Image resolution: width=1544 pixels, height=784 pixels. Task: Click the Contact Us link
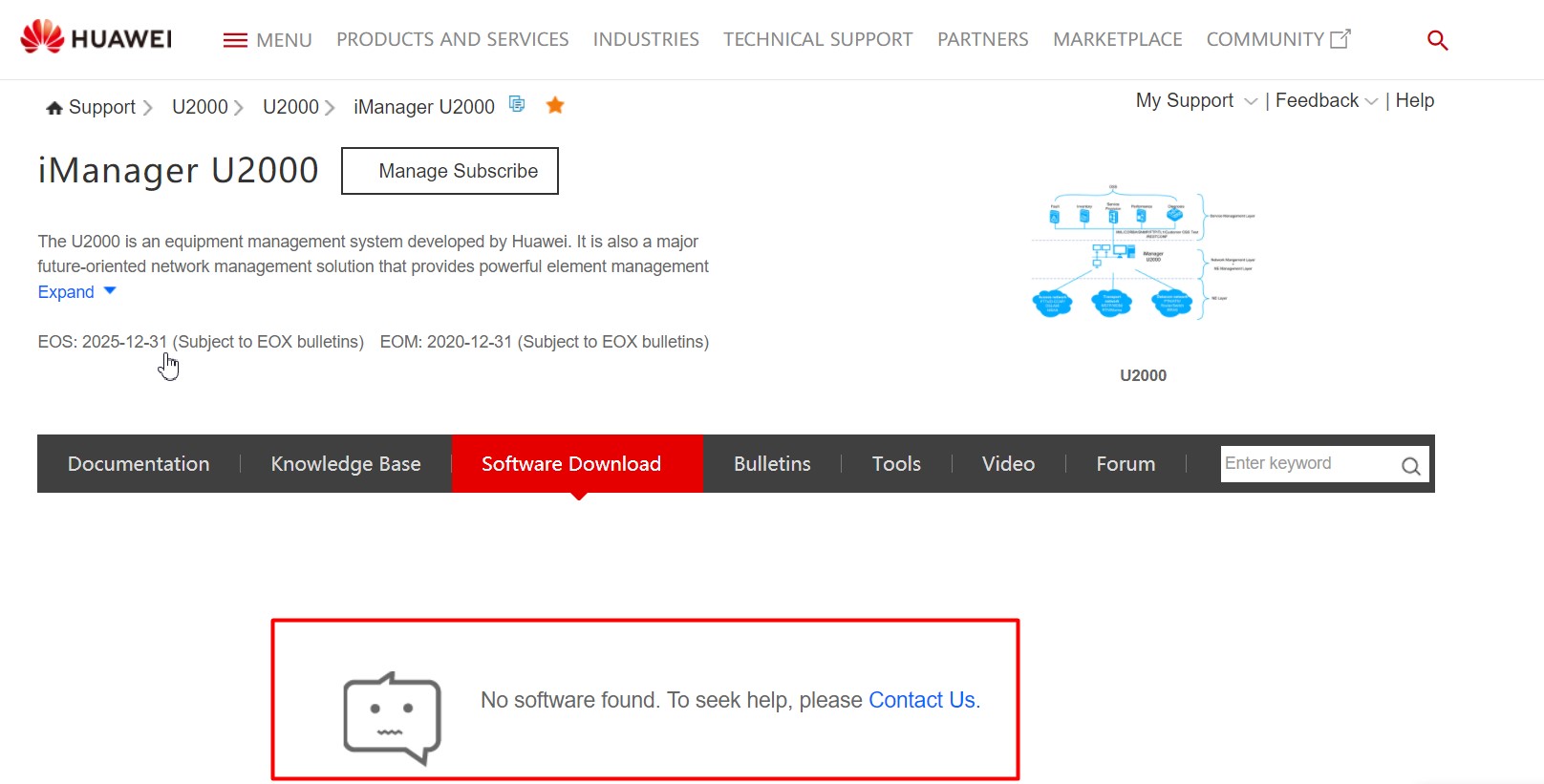(x=922, y=700)
